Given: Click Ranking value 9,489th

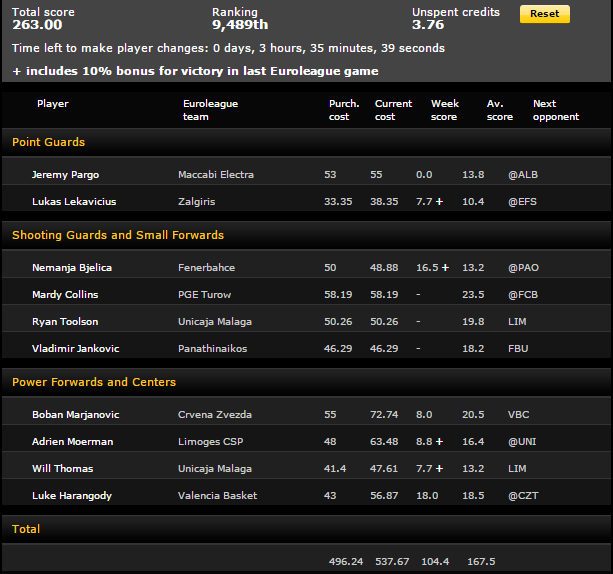Looking at the screenshot, I should click(x=240, y=25).
